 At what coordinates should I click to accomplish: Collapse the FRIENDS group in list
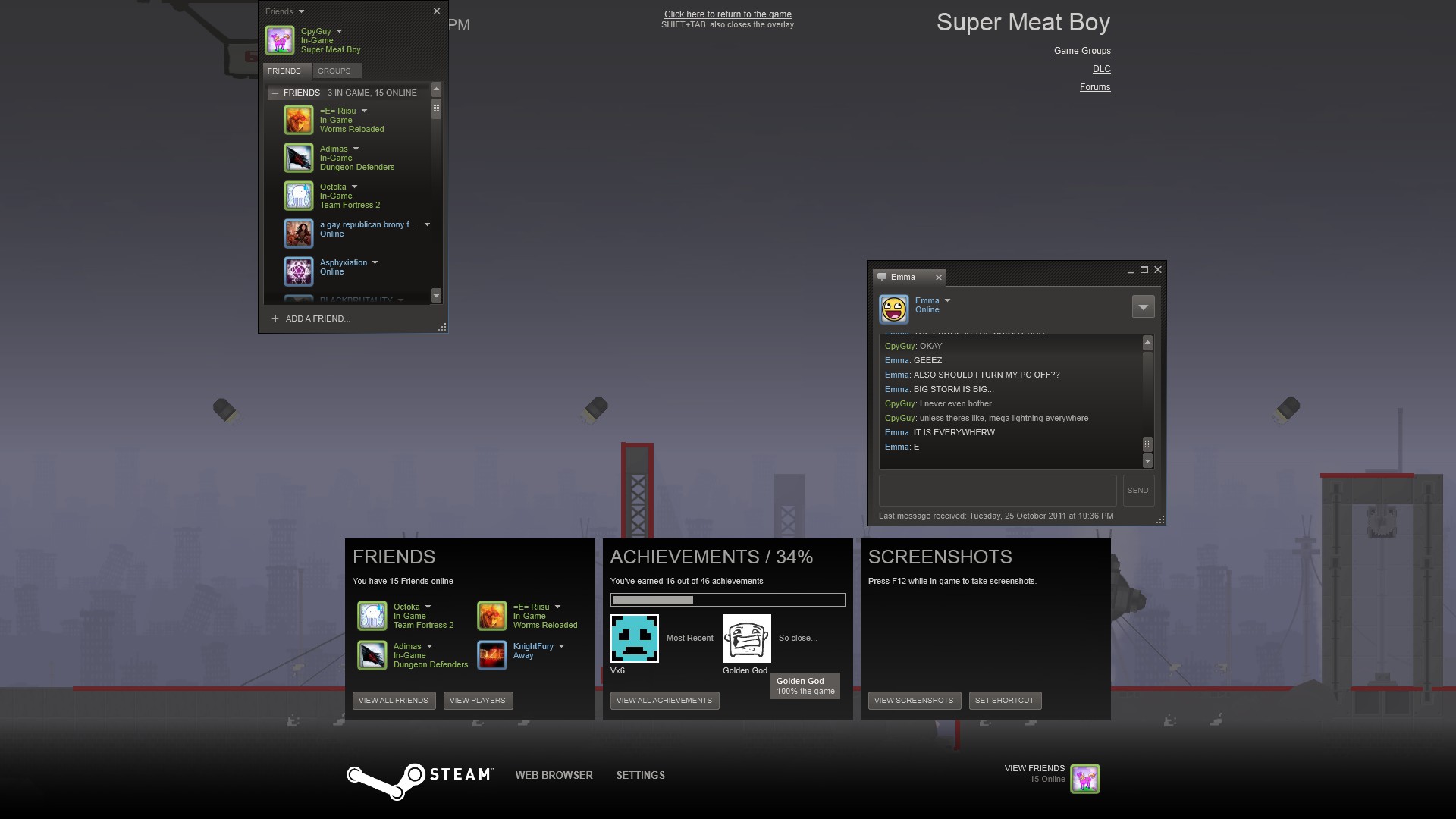[275, 93]
